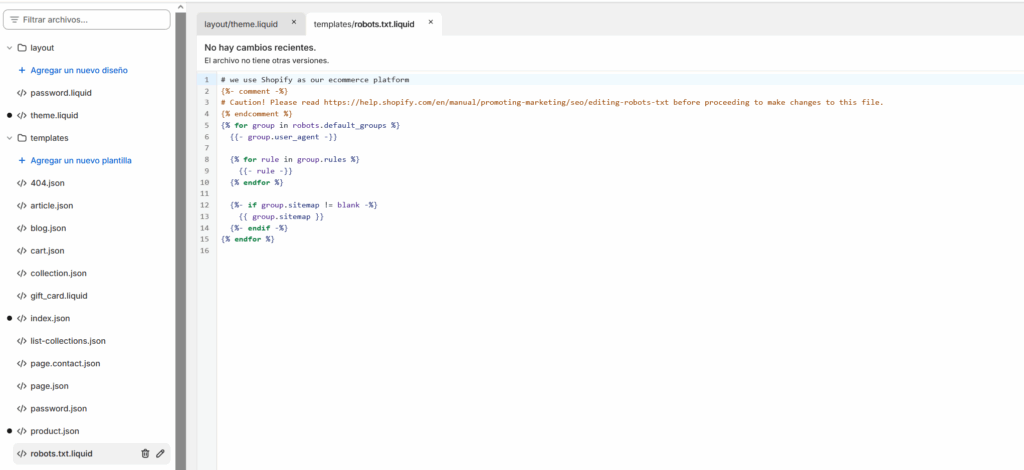
Task: Click the code icon beside 404.json
Action: (x=22, y=183)
